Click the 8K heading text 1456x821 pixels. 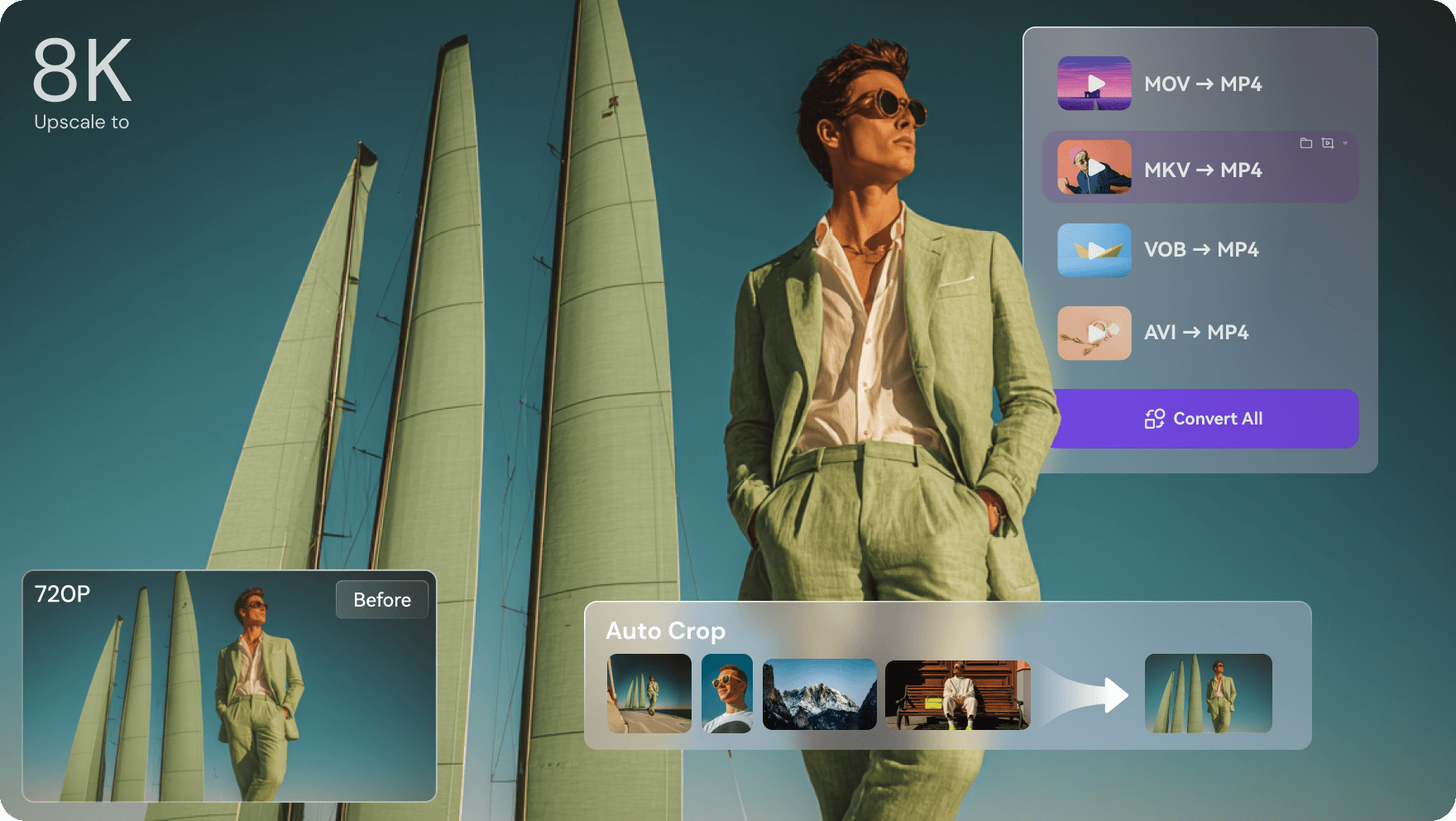(x=82, y=70)
